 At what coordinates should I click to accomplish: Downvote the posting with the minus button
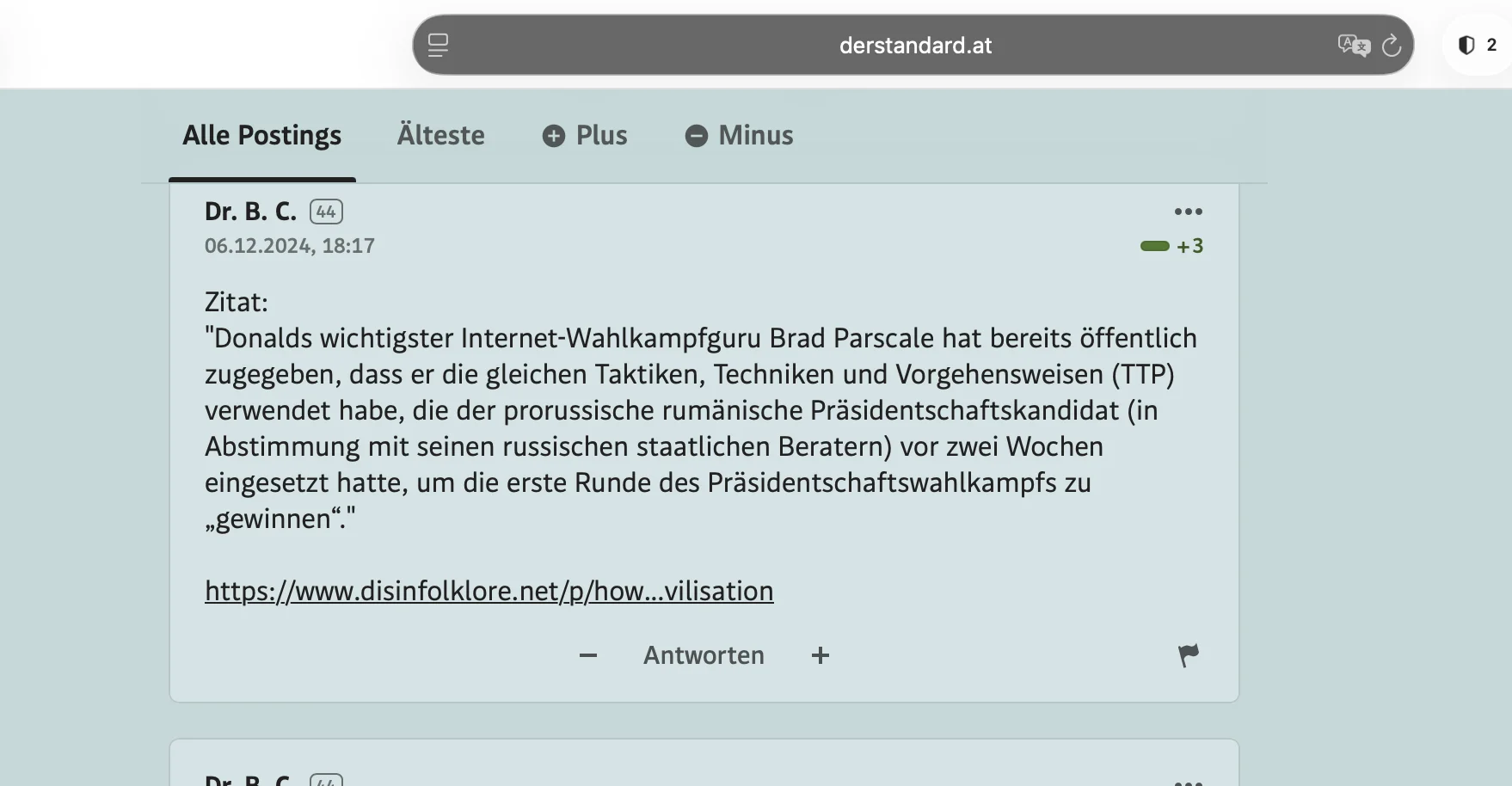click(588, 655)
